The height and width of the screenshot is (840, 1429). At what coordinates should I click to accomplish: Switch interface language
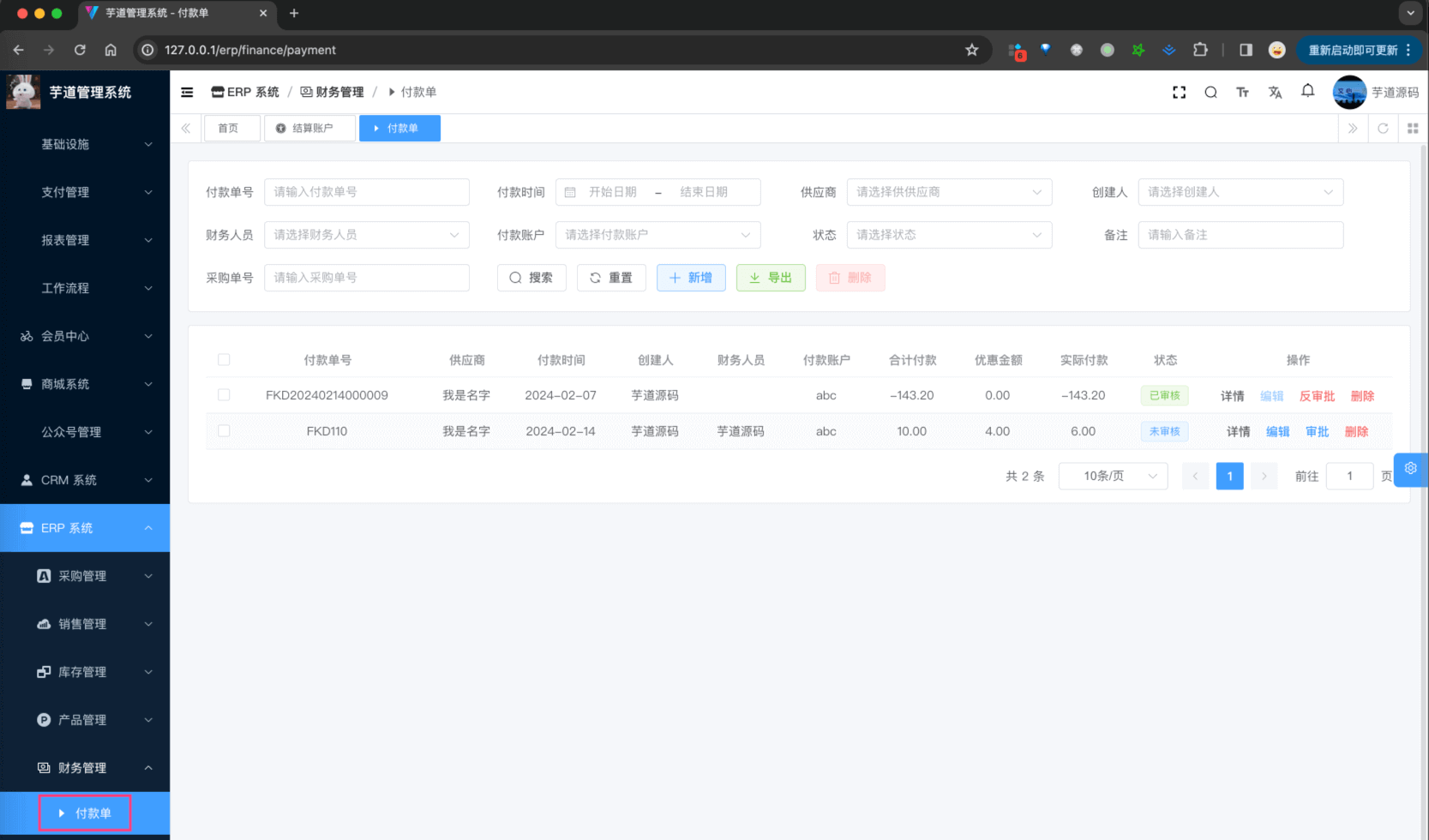pos(1275,92)
